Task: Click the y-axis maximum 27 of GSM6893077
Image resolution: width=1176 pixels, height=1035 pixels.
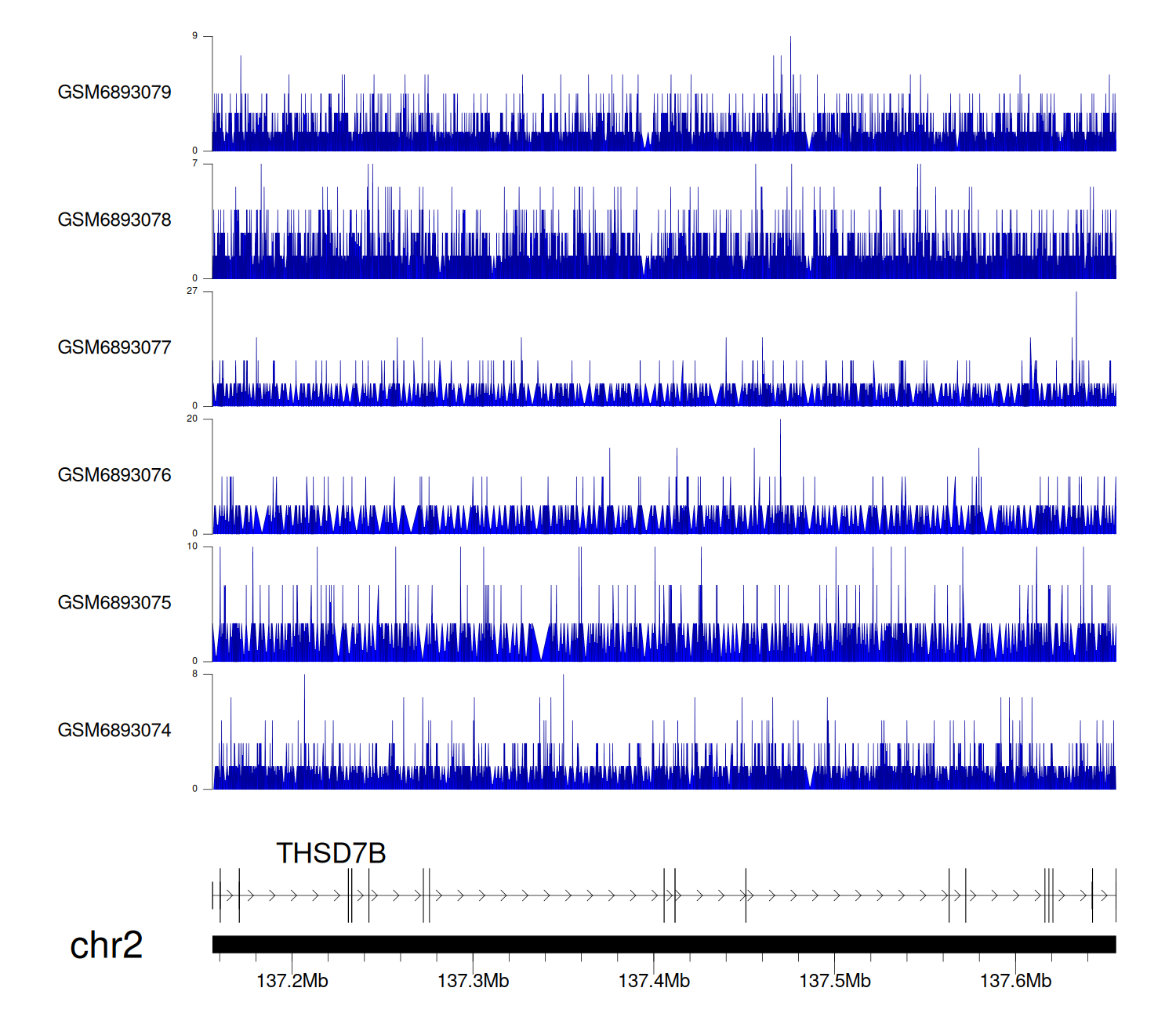Action: (192, 291)
